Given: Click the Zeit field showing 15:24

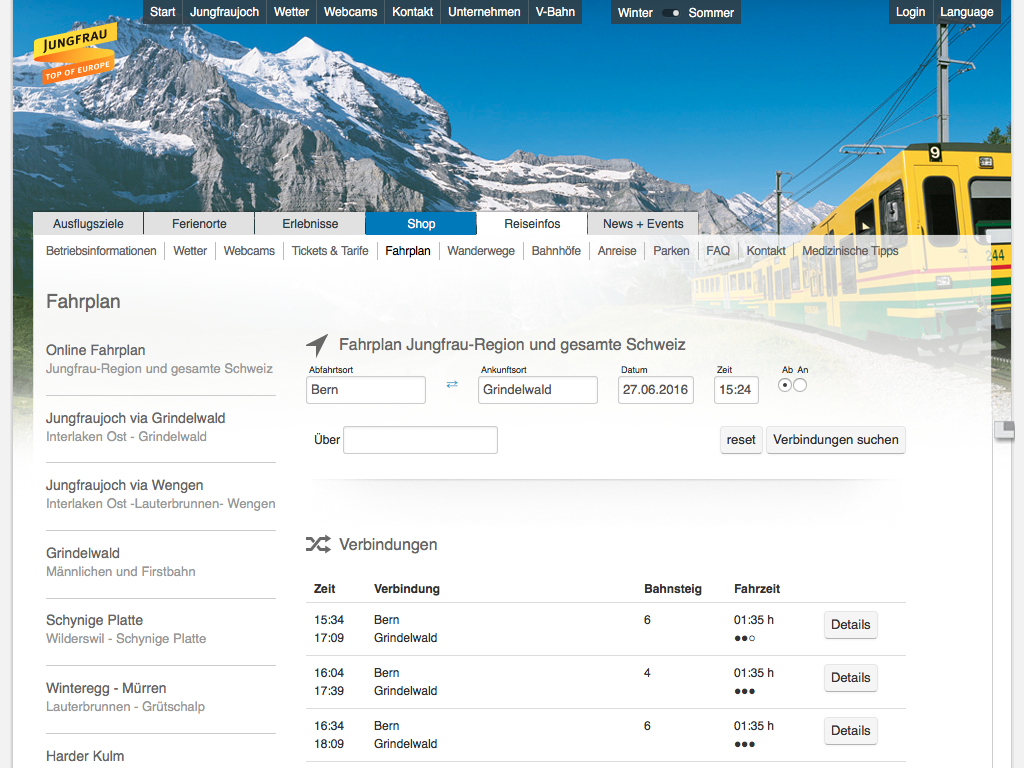Looking at the screenshot, I should (736, 390).
